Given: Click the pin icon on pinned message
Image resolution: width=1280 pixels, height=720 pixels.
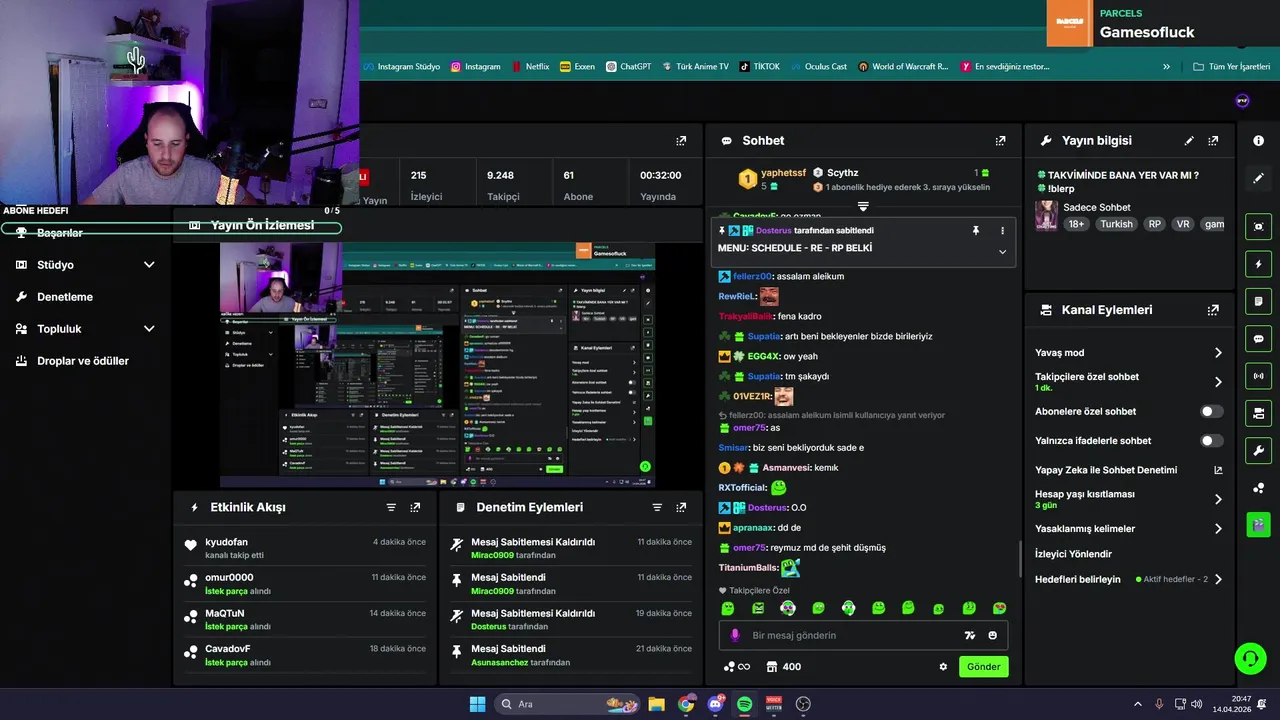Looking at the screenshot, I should (976, 230).
